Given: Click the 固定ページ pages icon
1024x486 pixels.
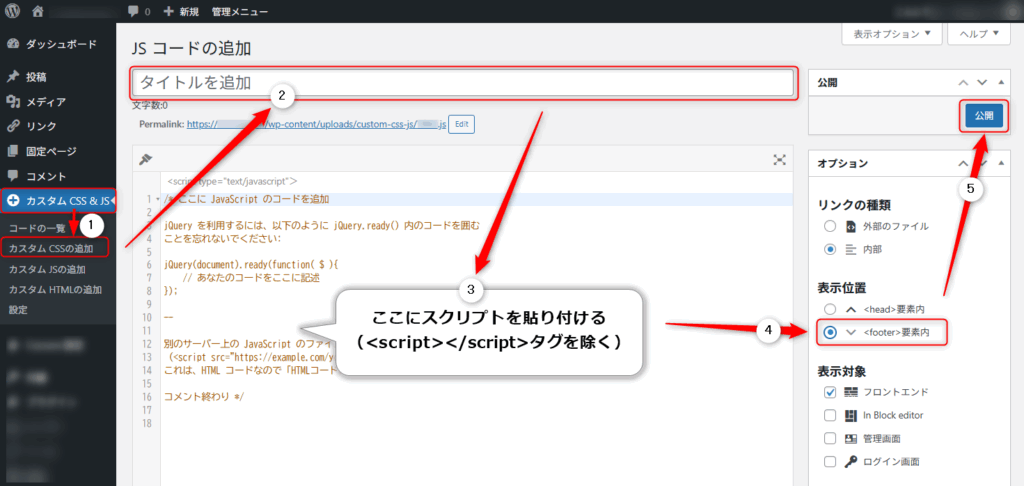Looking at the screenshot, I should pos(12,151).
